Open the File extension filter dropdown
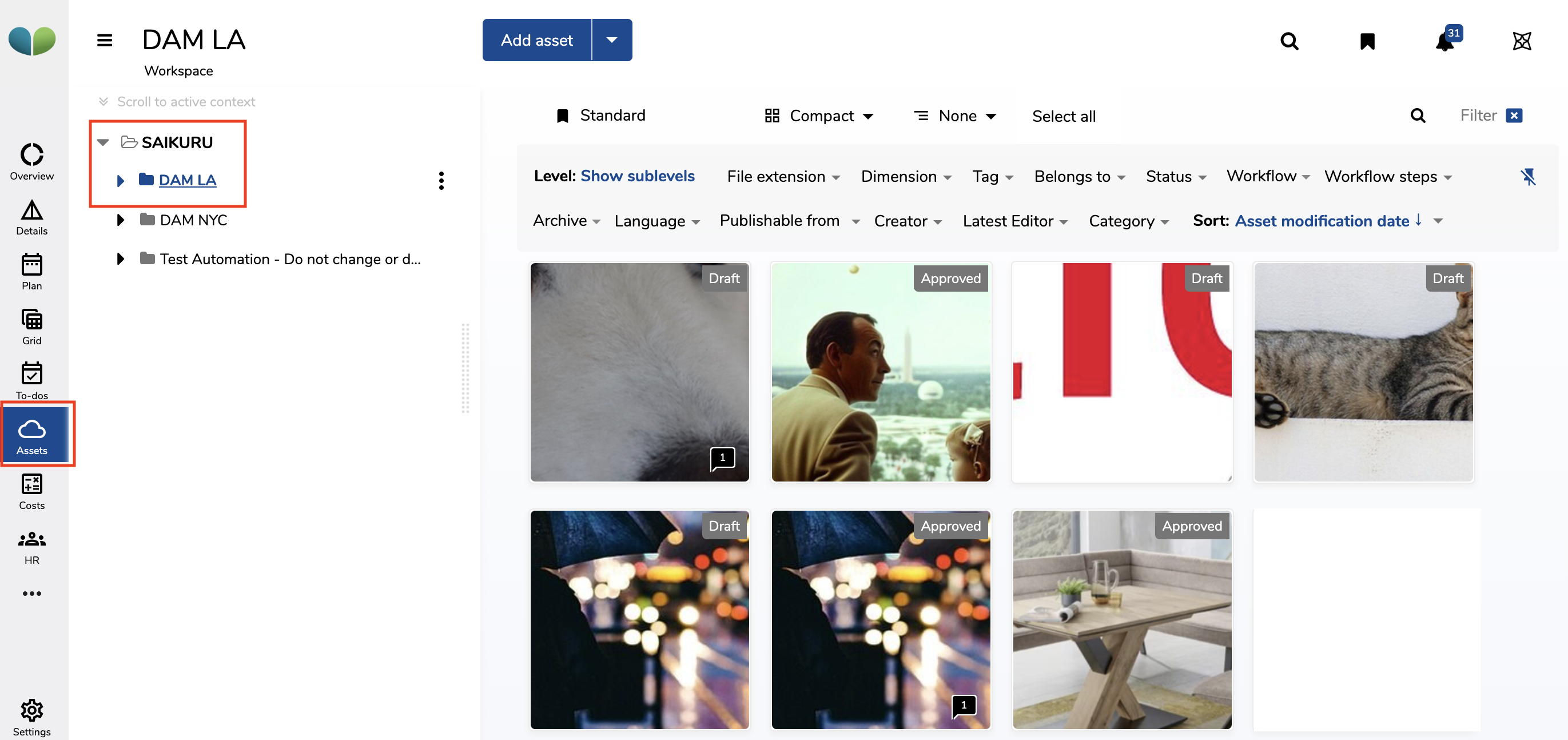This screenshot has width=1568, height=740. (783, 177)
